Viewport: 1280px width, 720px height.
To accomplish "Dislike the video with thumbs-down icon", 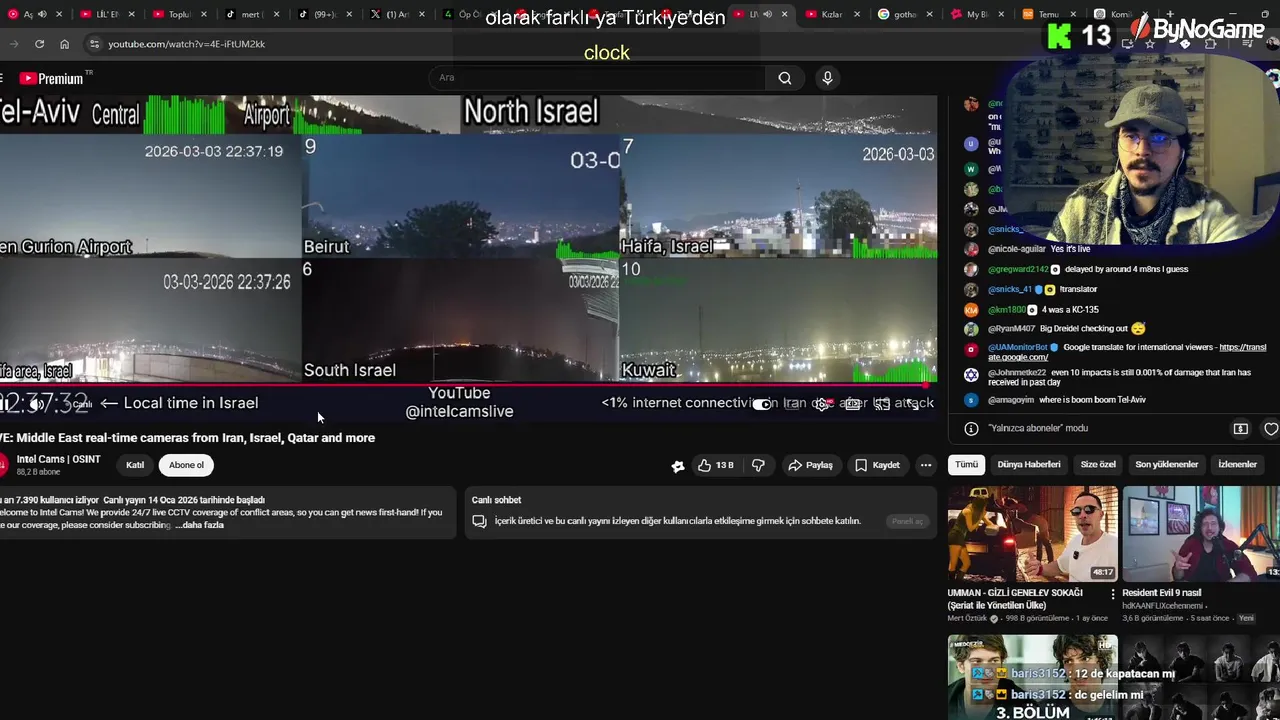I will click(x=758, y=465).
